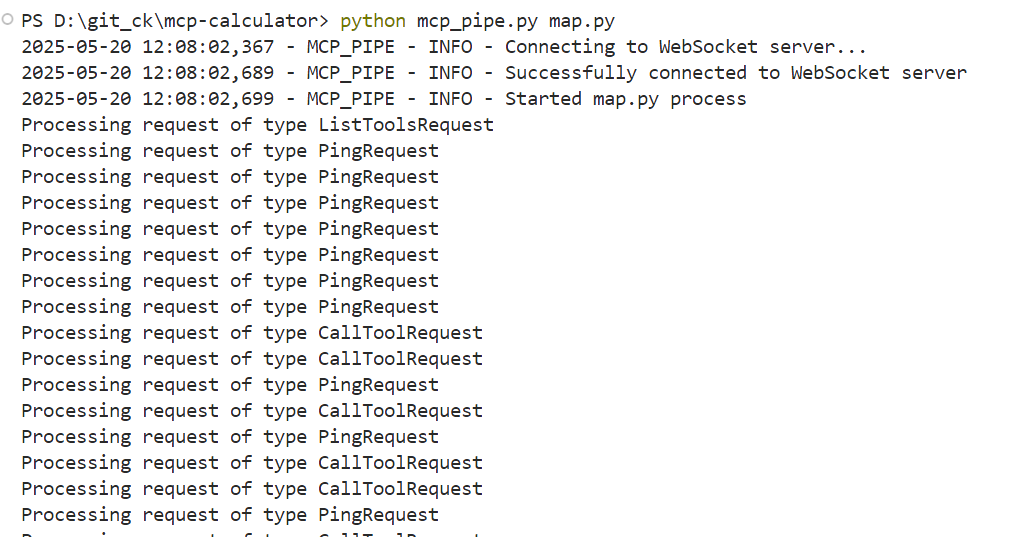Click 'Successfully connected to WebSocket server' text

(735, 73)
